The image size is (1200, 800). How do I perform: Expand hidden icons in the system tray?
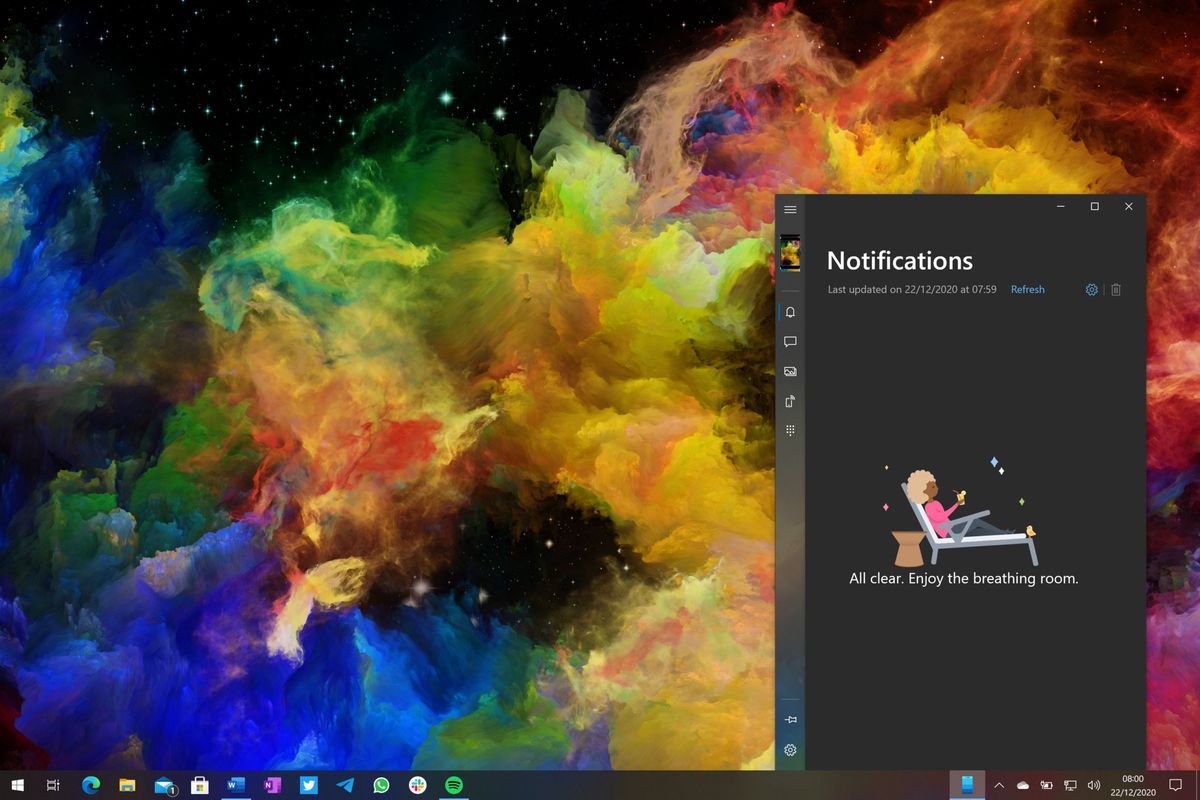(x=999, y=786)
